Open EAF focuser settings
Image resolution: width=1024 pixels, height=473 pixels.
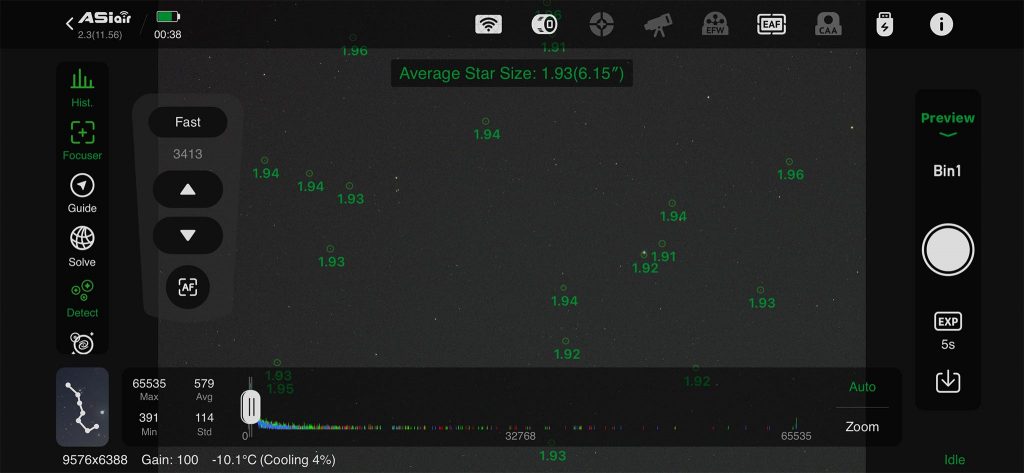[x=771, y=25]
